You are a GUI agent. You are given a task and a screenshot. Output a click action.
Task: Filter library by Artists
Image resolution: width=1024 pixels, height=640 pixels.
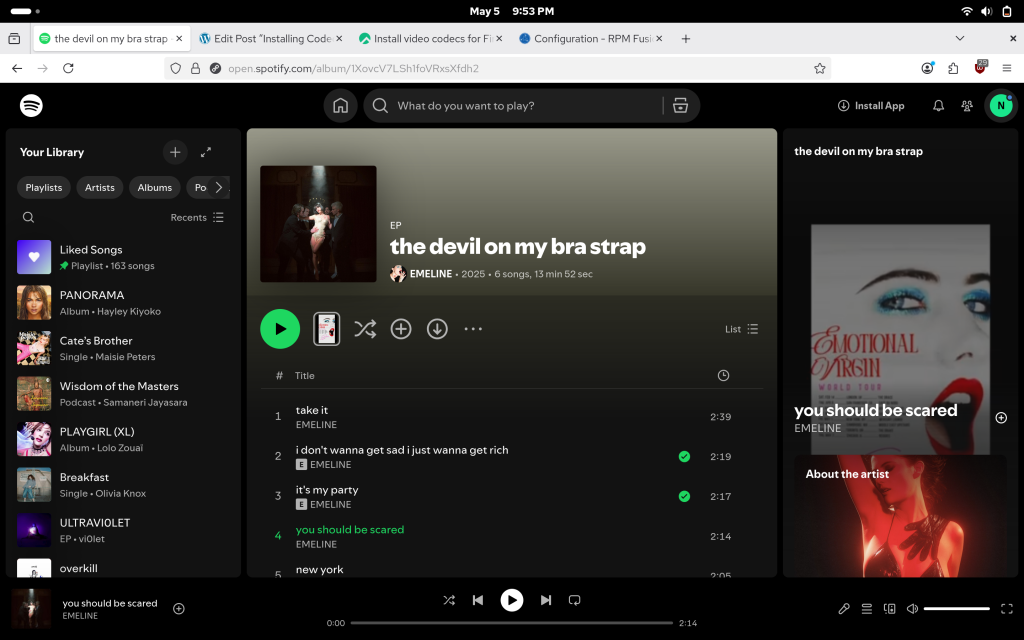(99, 187)
